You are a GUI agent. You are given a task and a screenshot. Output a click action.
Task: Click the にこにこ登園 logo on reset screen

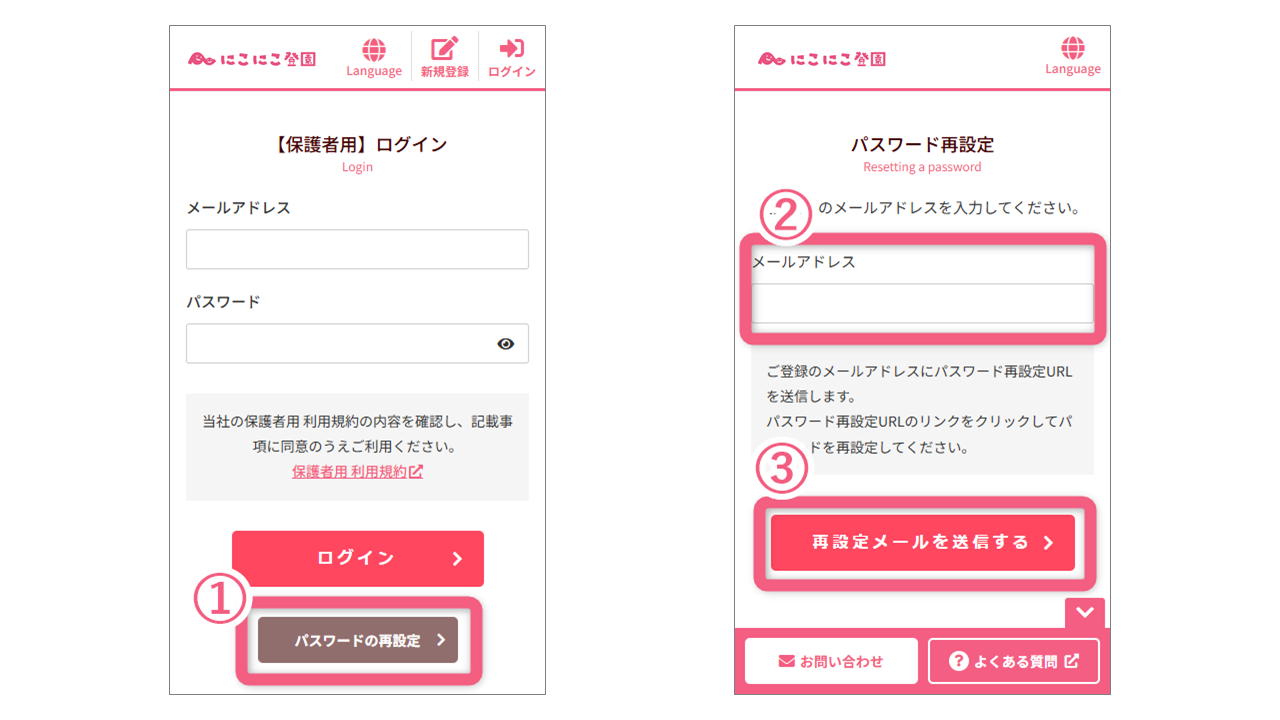coord(820,58)
